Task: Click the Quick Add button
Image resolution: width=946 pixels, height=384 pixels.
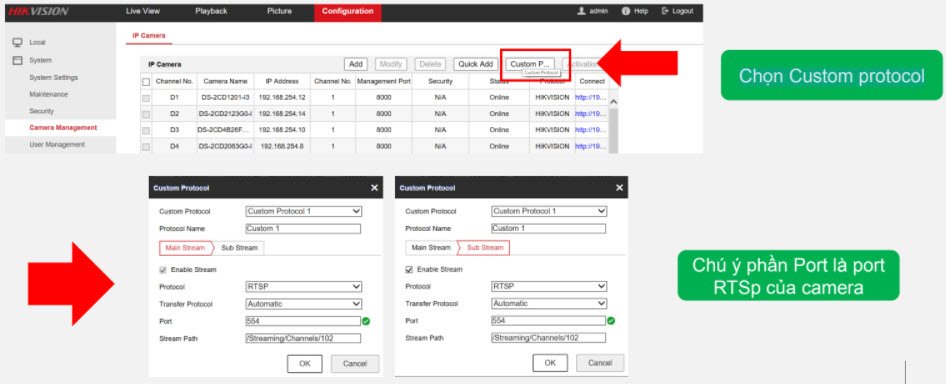Action: [x=475, y=64]
